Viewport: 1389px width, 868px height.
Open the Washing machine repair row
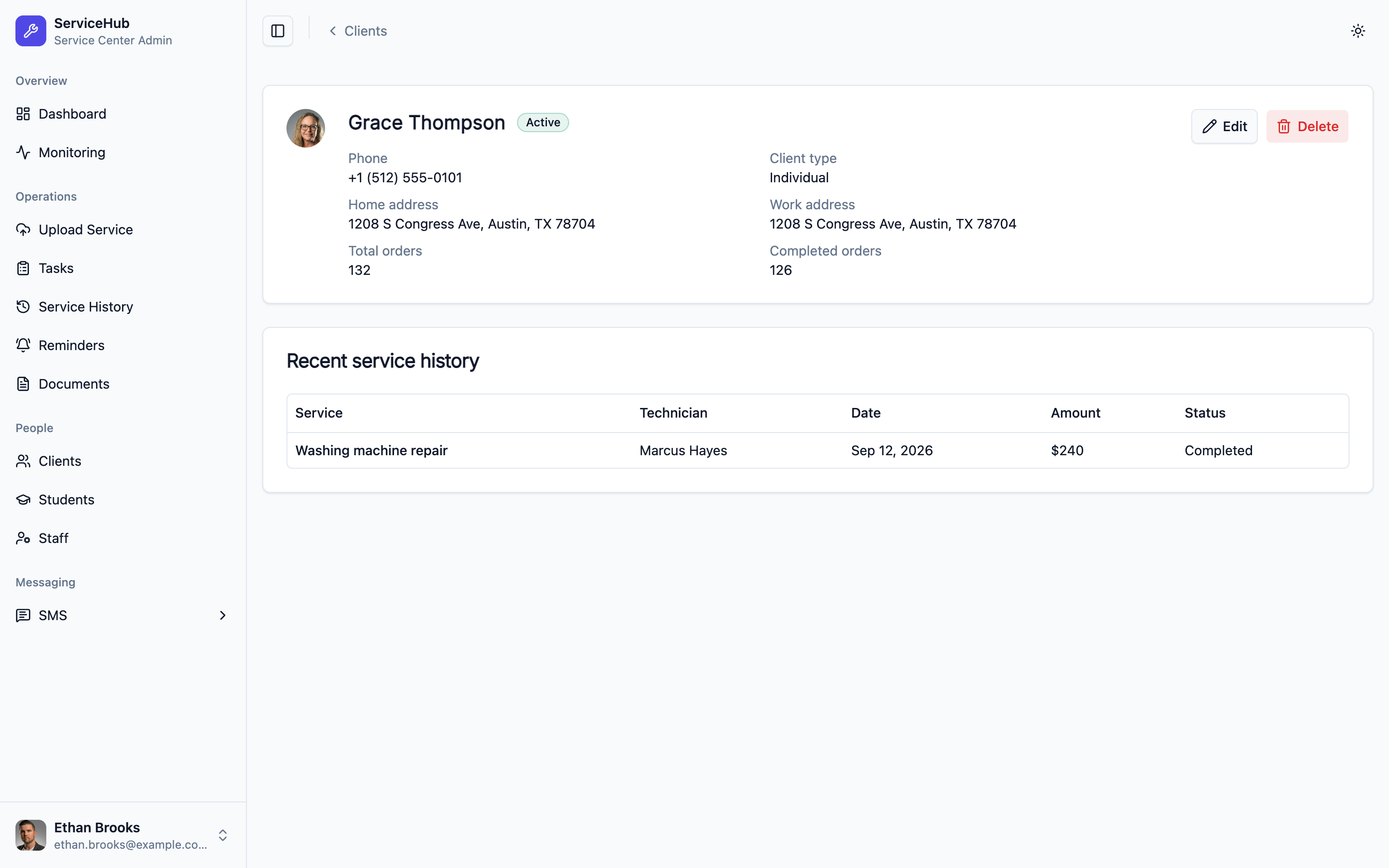[817, 451]
